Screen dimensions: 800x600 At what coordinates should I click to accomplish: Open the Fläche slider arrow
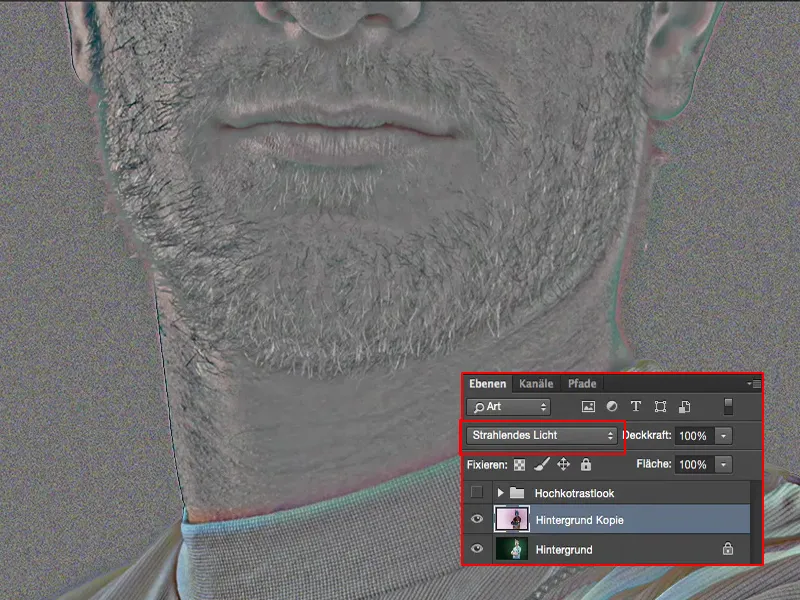tap(723, 464)
